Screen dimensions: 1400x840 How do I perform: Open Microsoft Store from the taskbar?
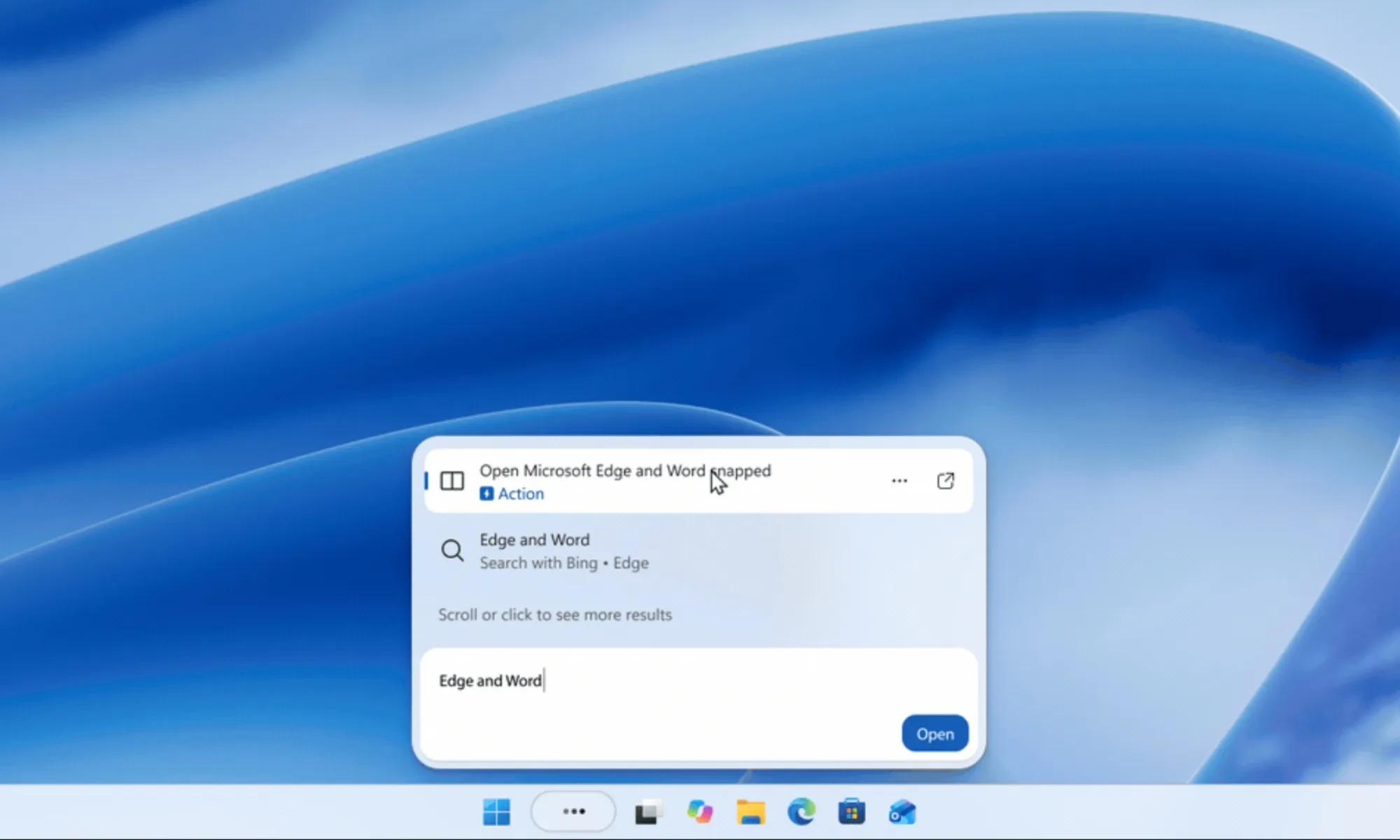click(851, 812)
